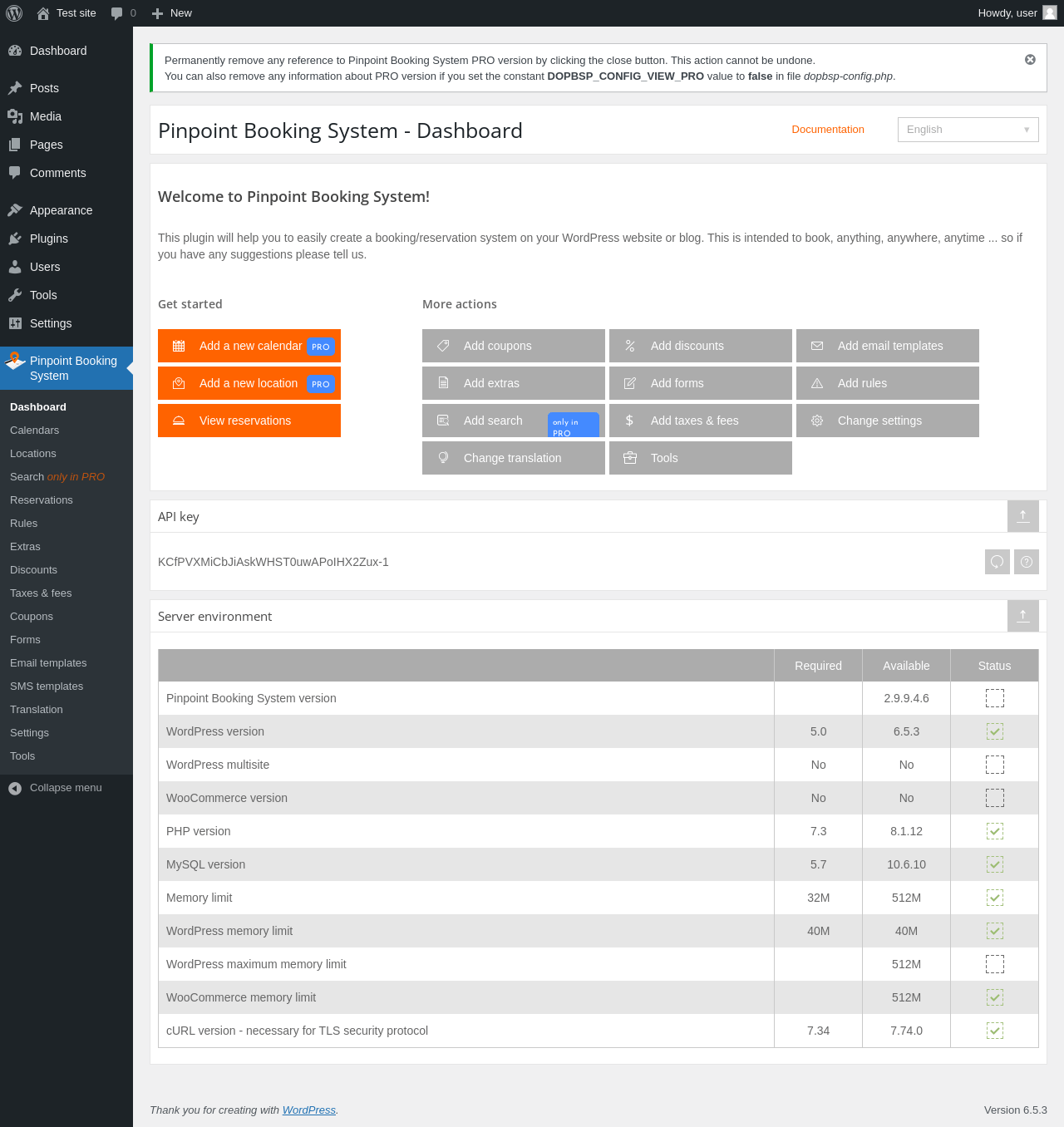Screen dimensions: 1064x1127
Task: Collapse the API key section
Action: pyautogui.click(x=1022, y=516)
